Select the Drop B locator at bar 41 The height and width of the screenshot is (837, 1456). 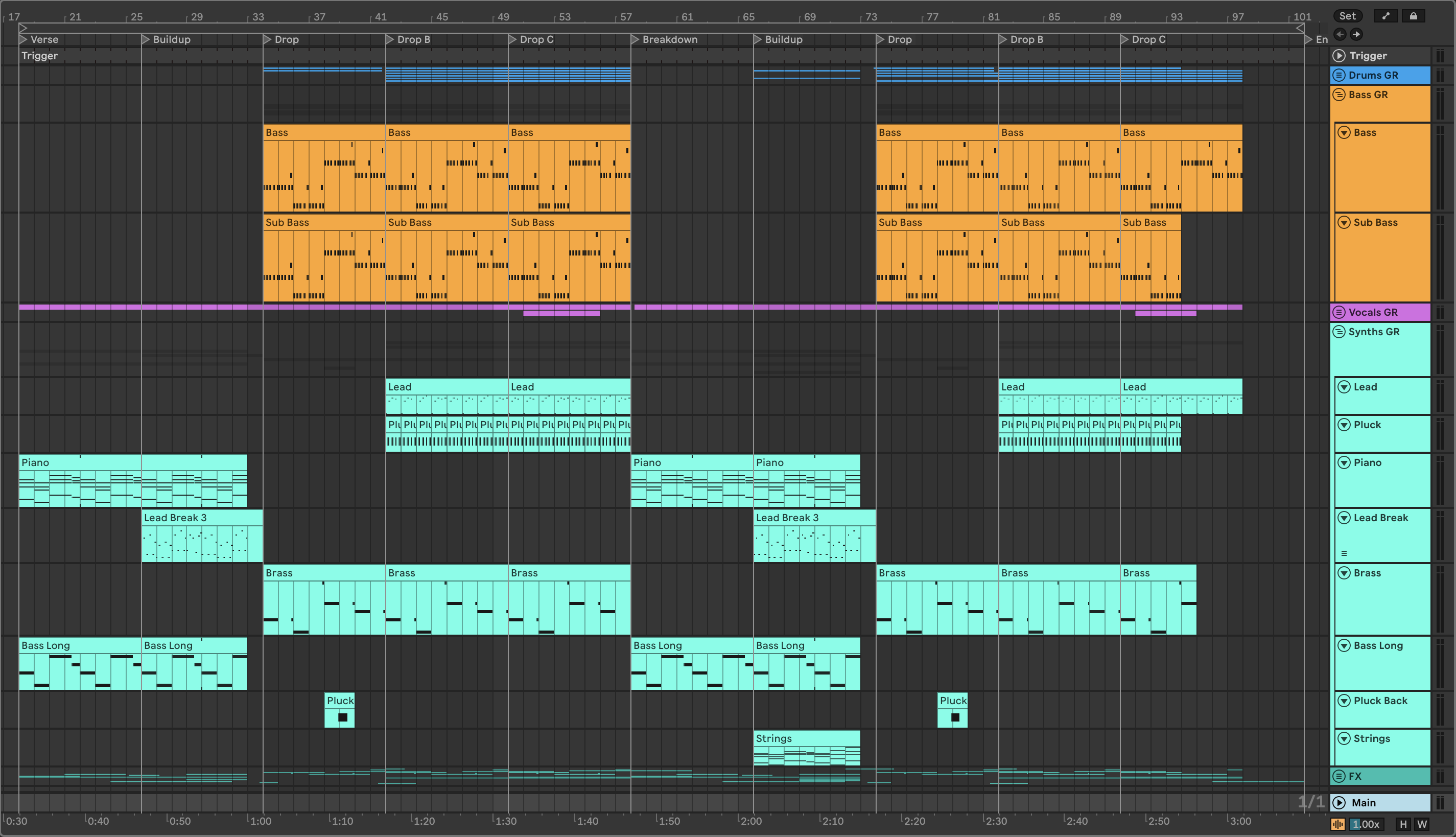pyautogui.click(x=390, y=40)
